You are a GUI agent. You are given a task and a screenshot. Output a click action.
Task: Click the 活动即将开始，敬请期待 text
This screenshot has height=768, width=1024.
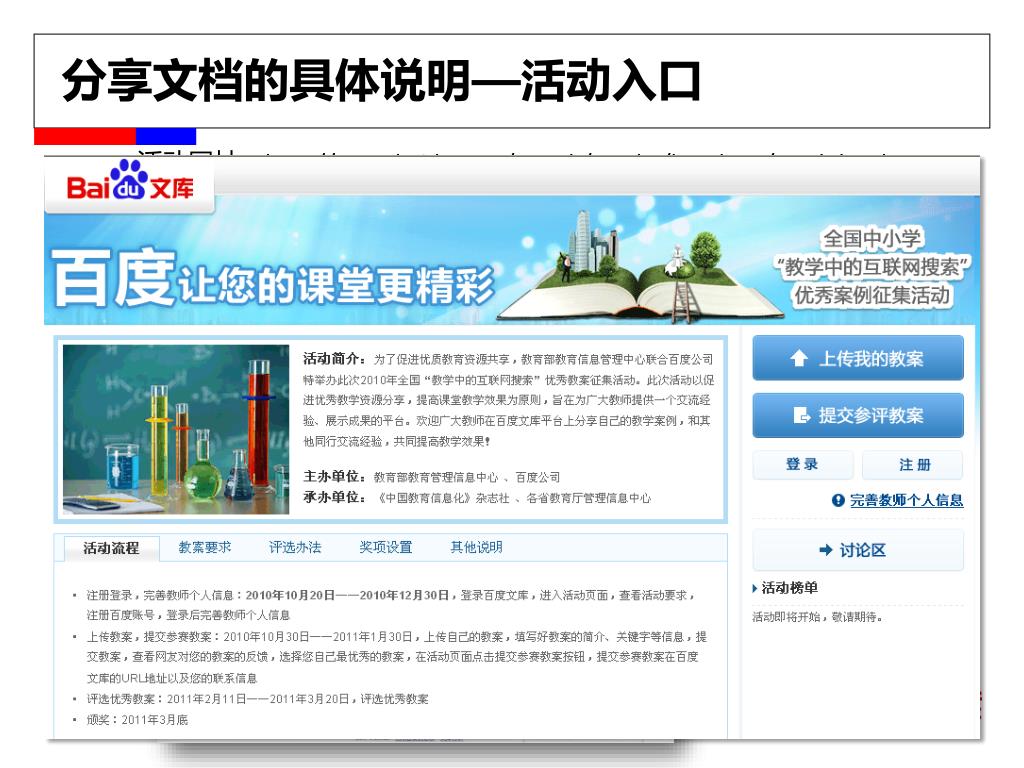click(x=818, y=616)
